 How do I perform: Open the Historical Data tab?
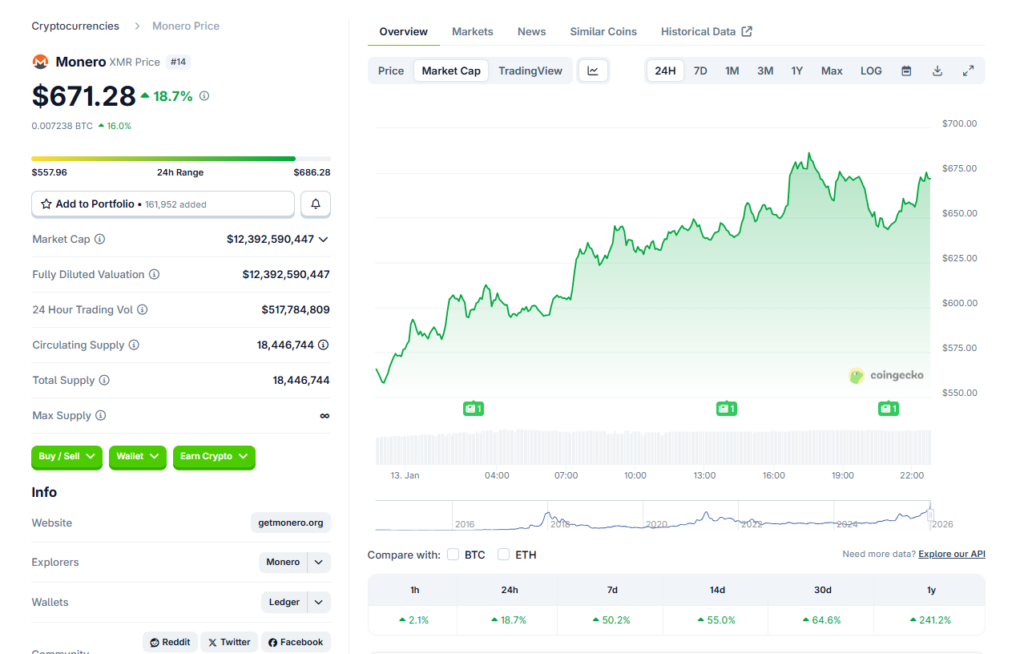click(x=706, y=32)
